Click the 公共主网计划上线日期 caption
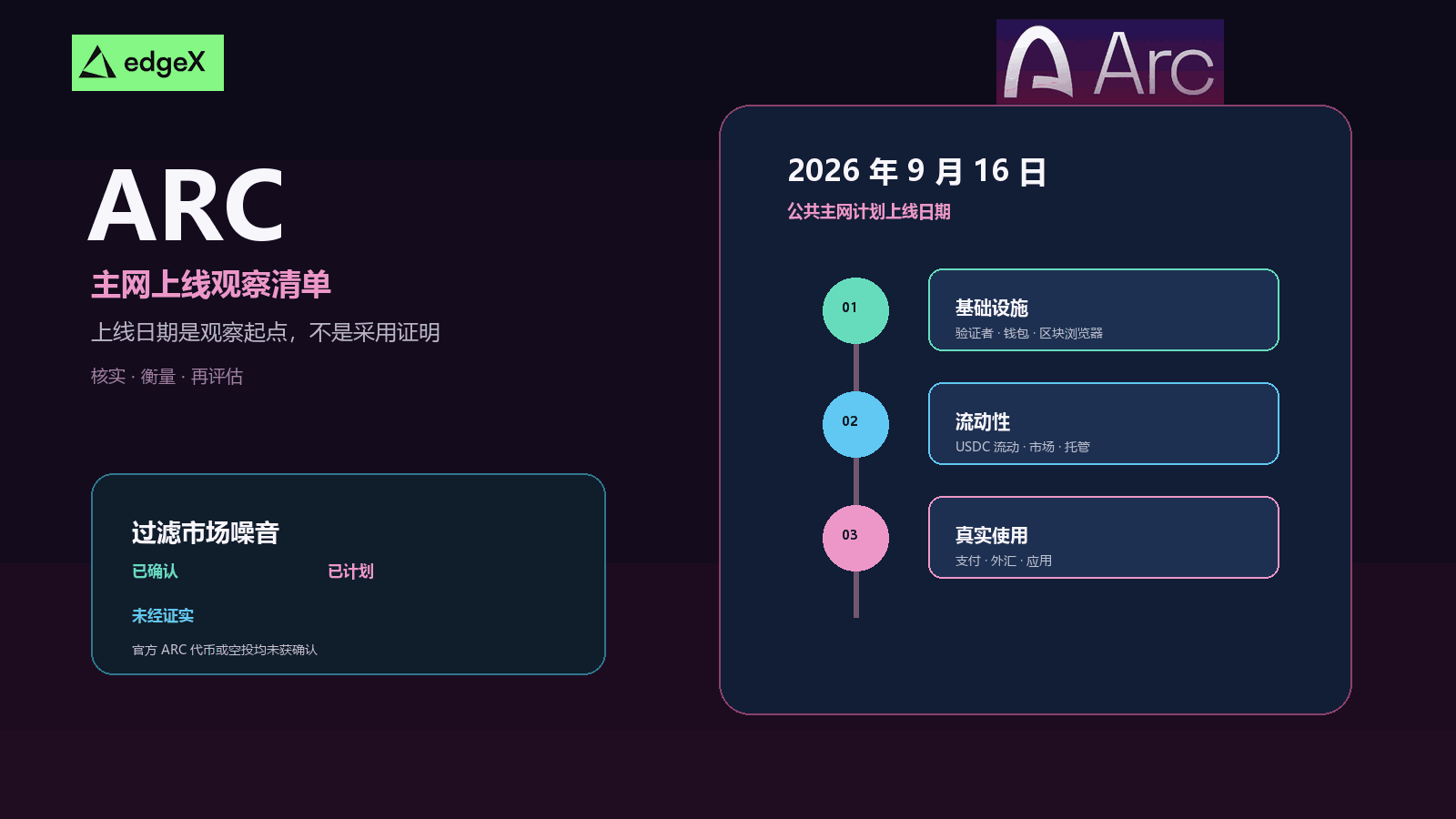The image size is (1456, 819). point(869,211)
